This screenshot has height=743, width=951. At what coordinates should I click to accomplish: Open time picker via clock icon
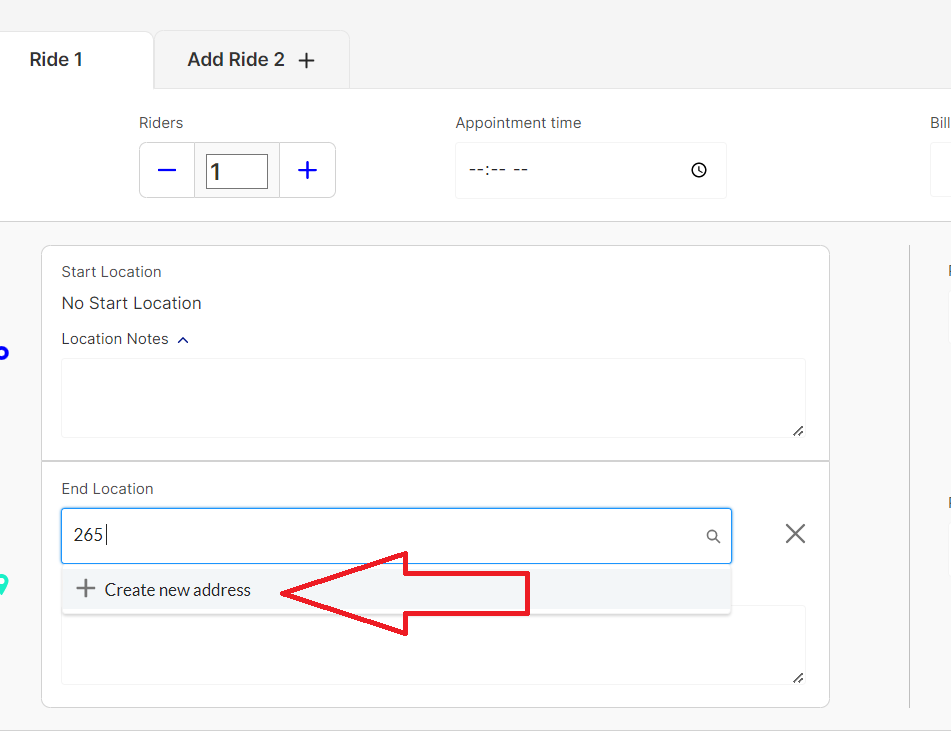(699, 170)
